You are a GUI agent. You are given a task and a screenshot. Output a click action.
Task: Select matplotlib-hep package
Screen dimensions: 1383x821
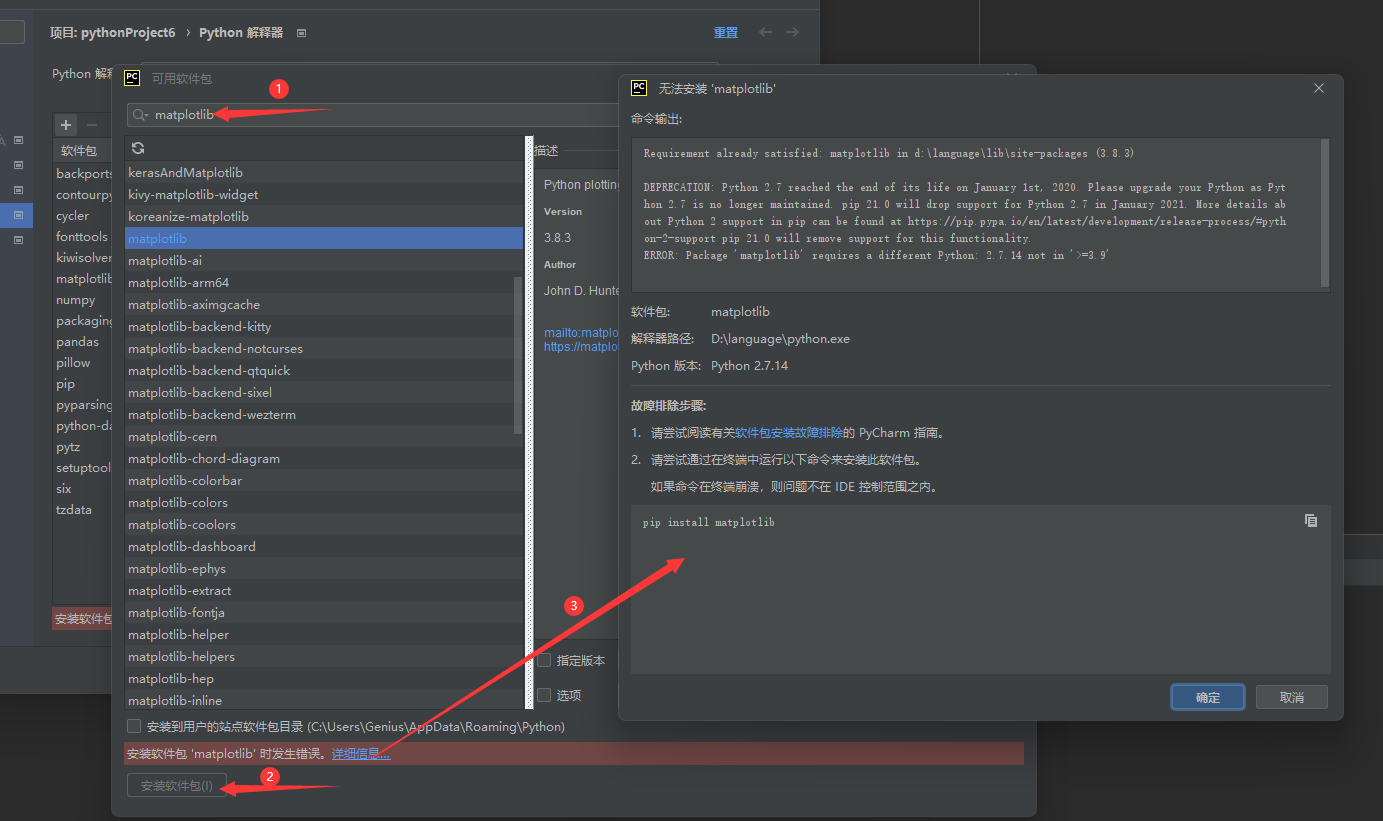[324, 678]
